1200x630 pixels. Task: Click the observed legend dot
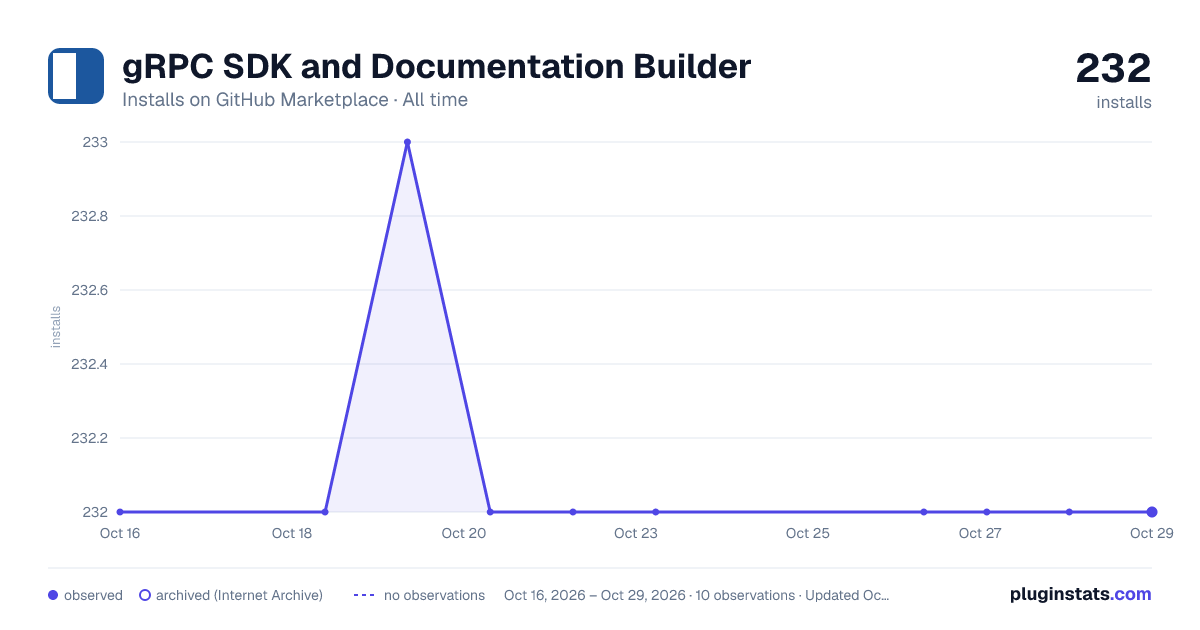click(x=53, y=595)
